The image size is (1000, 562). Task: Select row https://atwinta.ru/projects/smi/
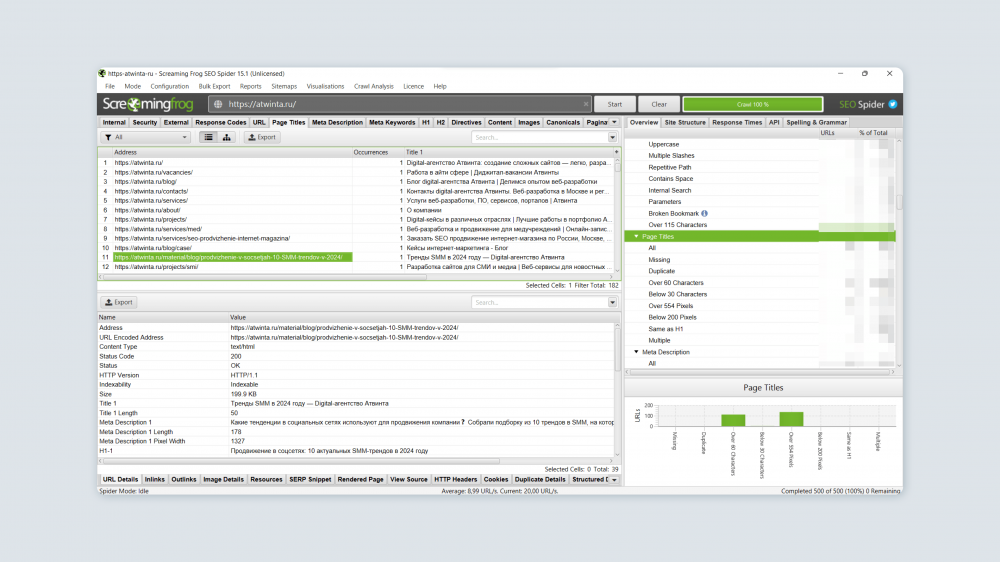coord(357,267)
